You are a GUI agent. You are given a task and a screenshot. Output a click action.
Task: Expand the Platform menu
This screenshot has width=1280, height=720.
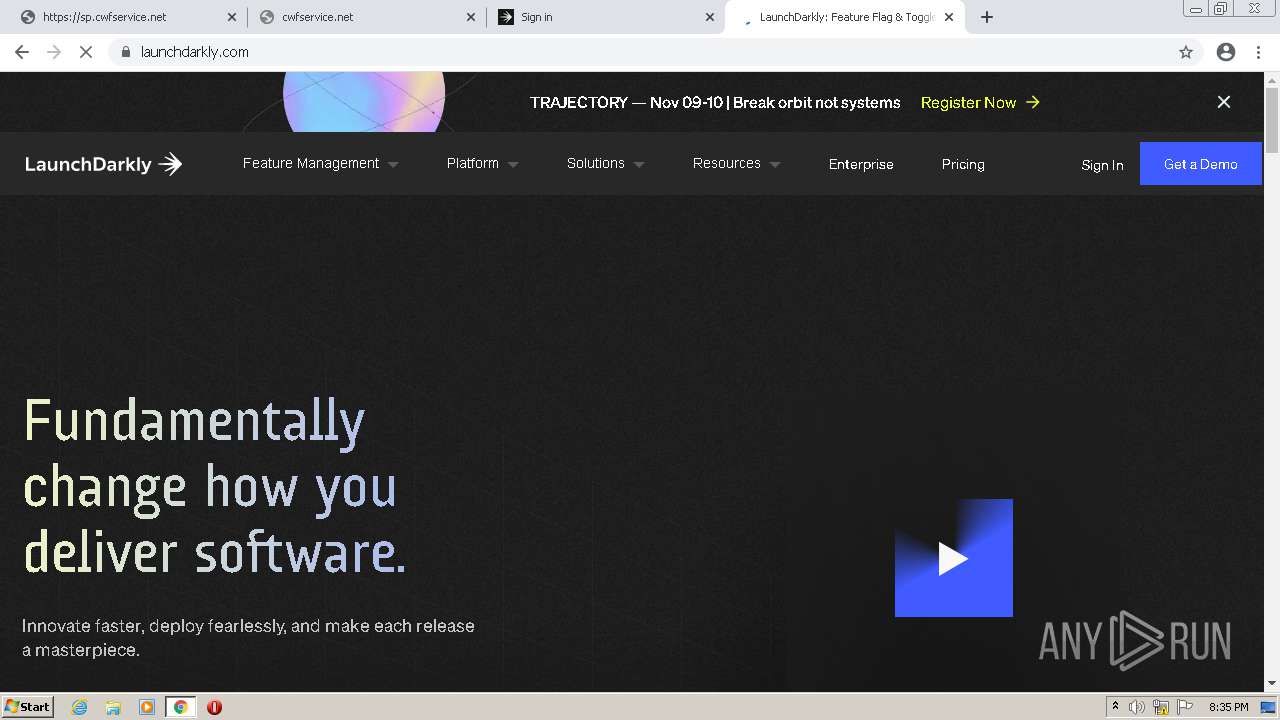tap(482, 163)
